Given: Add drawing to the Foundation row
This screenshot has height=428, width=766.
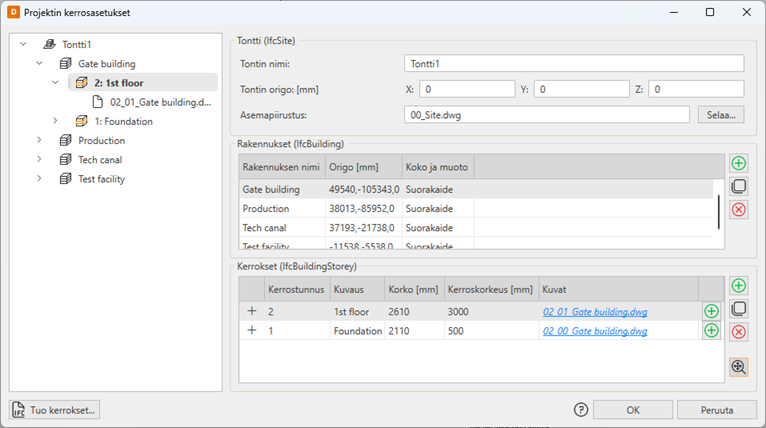Looking at the screenshot, I should pyautogui.click(x=711, y=331).
